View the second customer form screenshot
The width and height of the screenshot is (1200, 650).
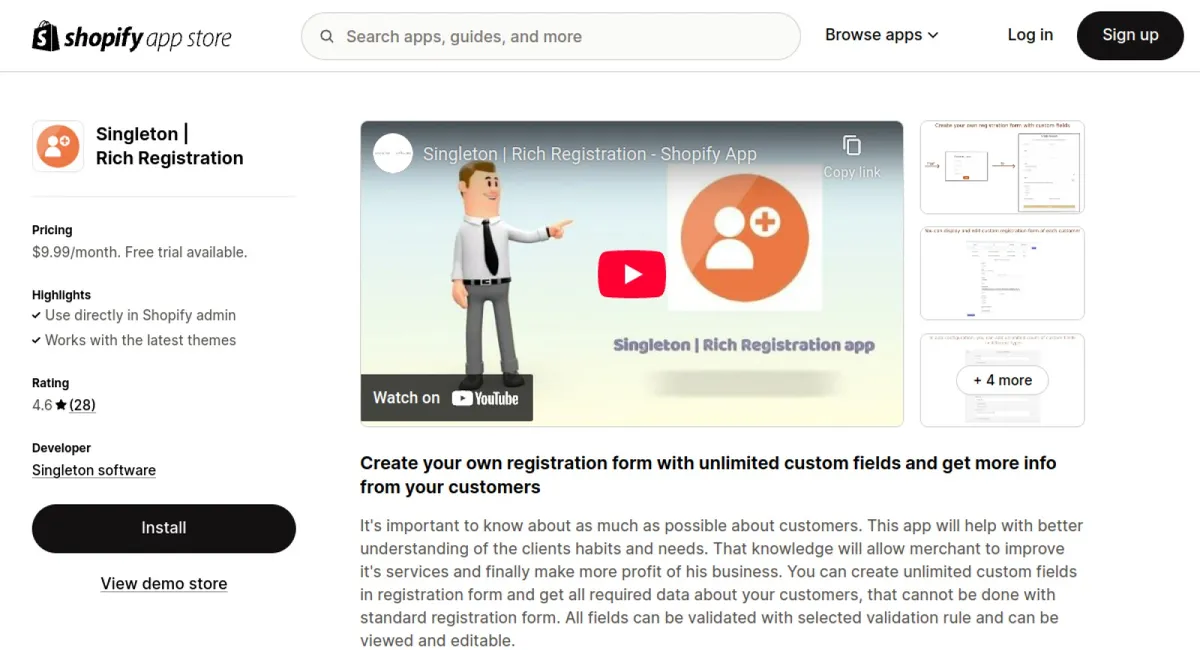[x=1002, y=273]
